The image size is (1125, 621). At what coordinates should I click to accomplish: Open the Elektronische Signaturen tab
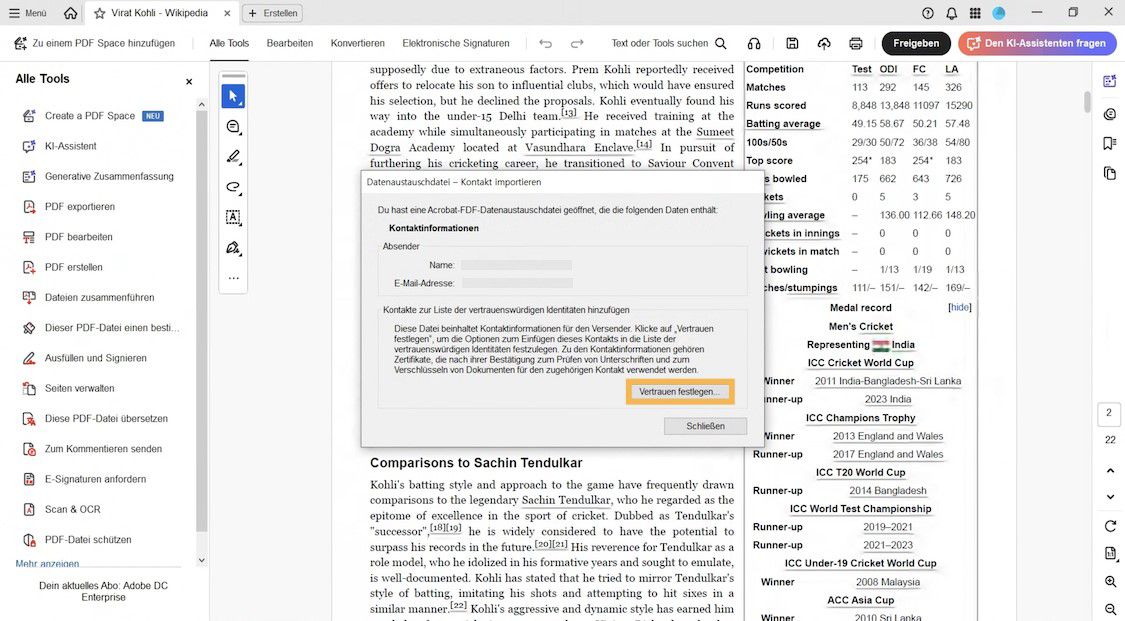coord(456,43)
